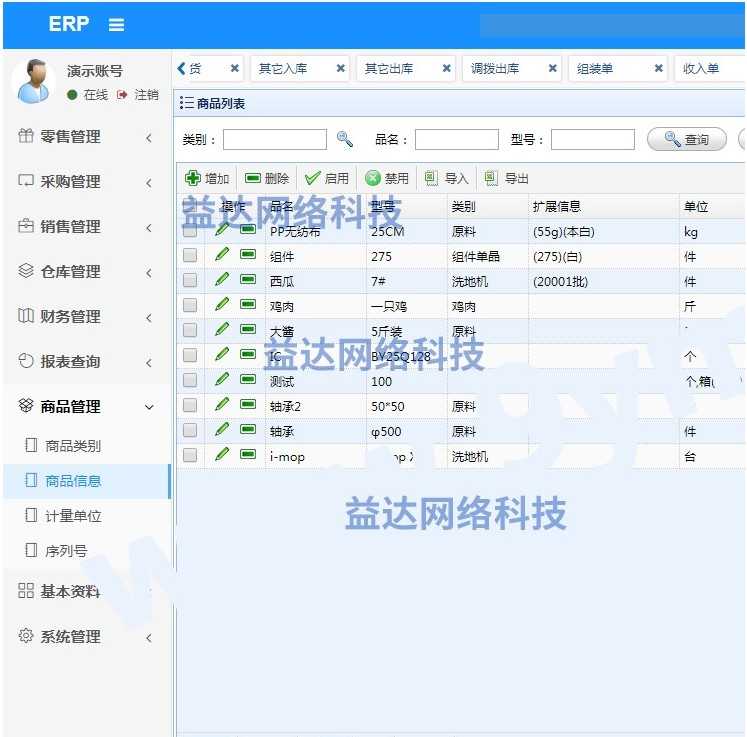
Task: Delete the 组件 row with green minus icon
Action: point(248,254)
